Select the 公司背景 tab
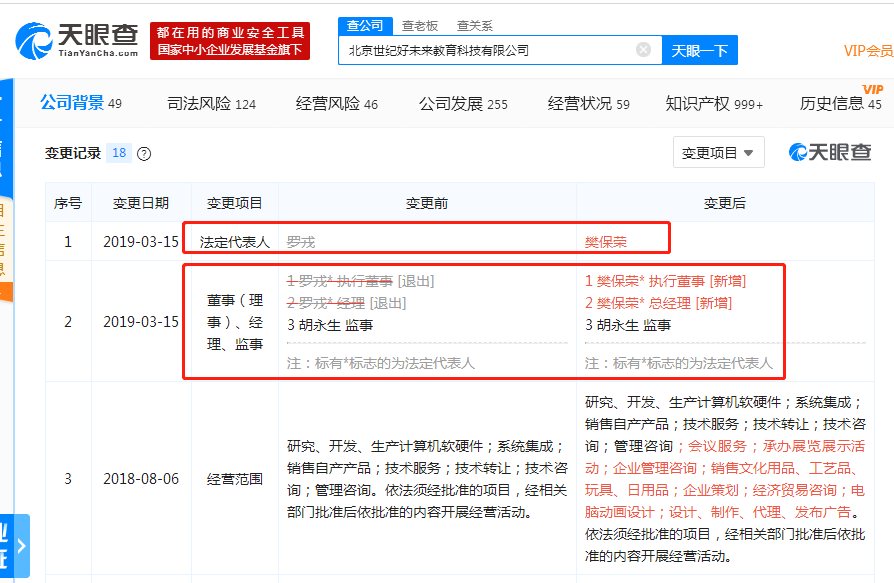 (x=80, y=103)
